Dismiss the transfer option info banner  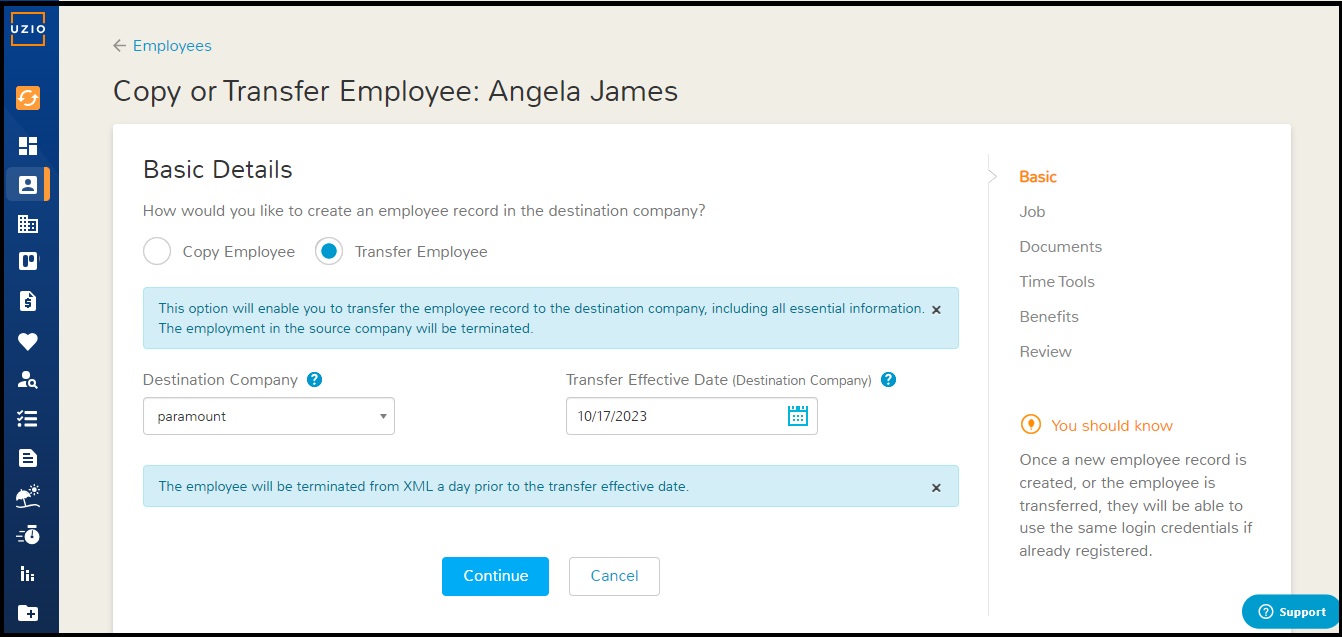click(936, 310)
